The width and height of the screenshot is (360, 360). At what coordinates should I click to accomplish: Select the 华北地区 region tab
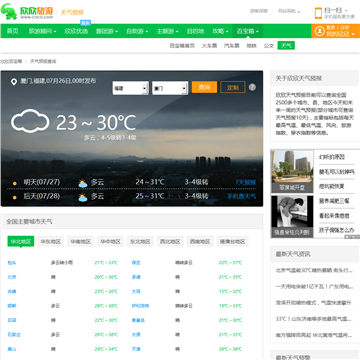click(21, 241)
